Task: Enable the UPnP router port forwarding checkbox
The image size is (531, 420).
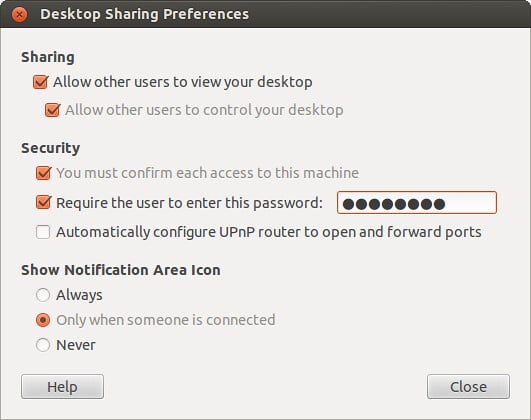Action: pyautogui.click(x=43, y=232)
